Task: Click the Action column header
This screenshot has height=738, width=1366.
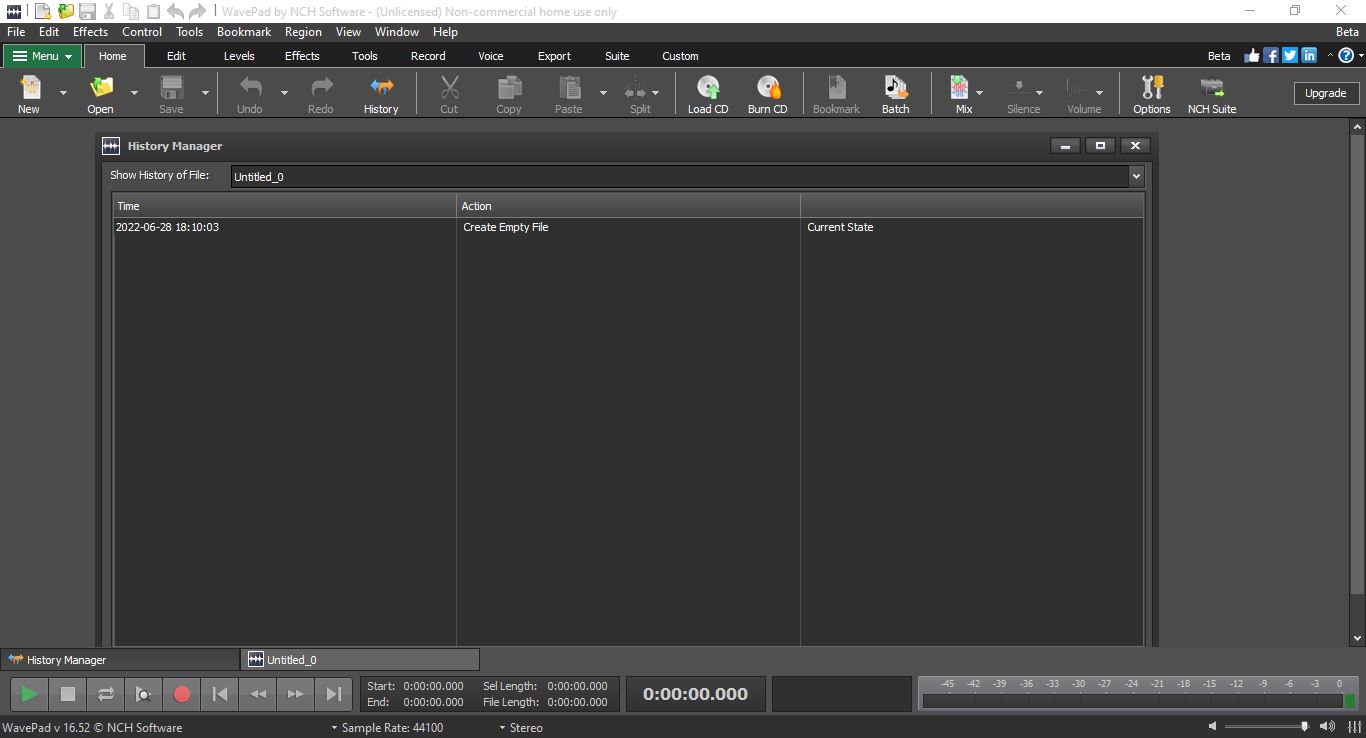Action: pos(628,206)
